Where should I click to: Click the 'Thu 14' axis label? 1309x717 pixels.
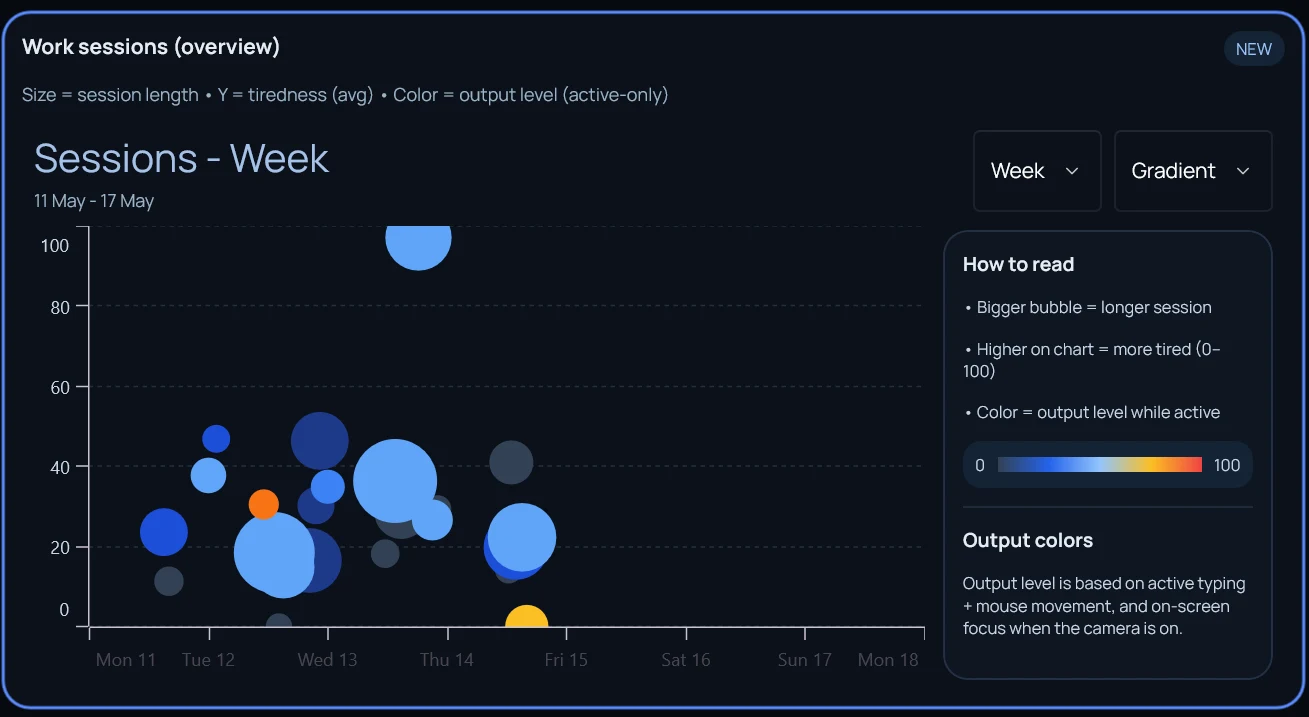tap(447, 660)
